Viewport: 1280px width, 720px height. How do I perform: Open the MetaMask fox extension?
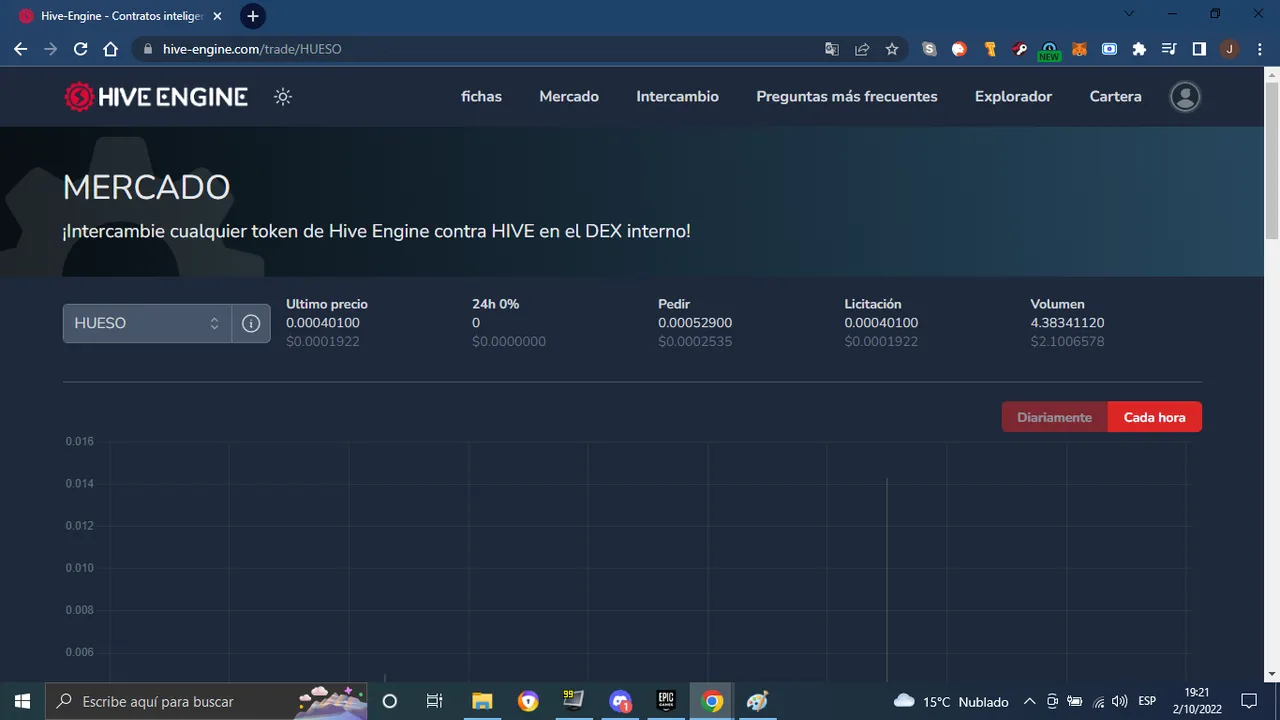(1079, 49)
